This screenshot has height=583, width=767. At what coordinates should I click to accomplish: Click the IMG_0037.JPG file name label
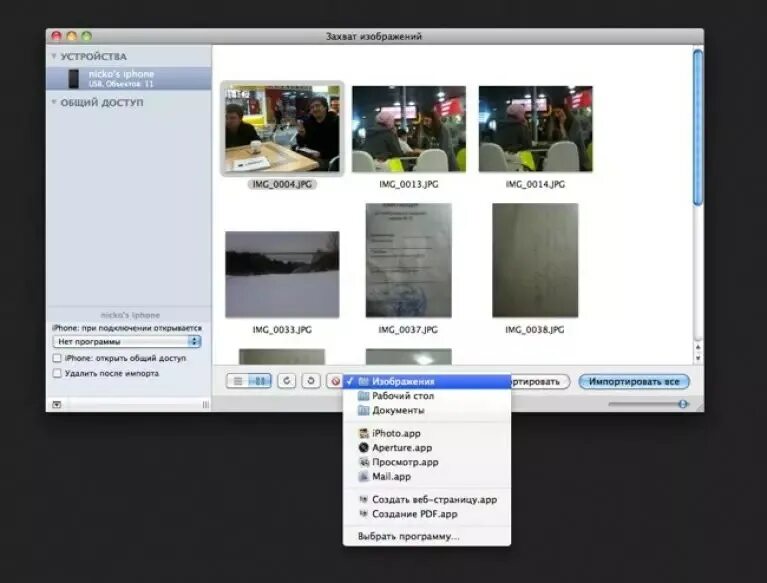(408, 330)
